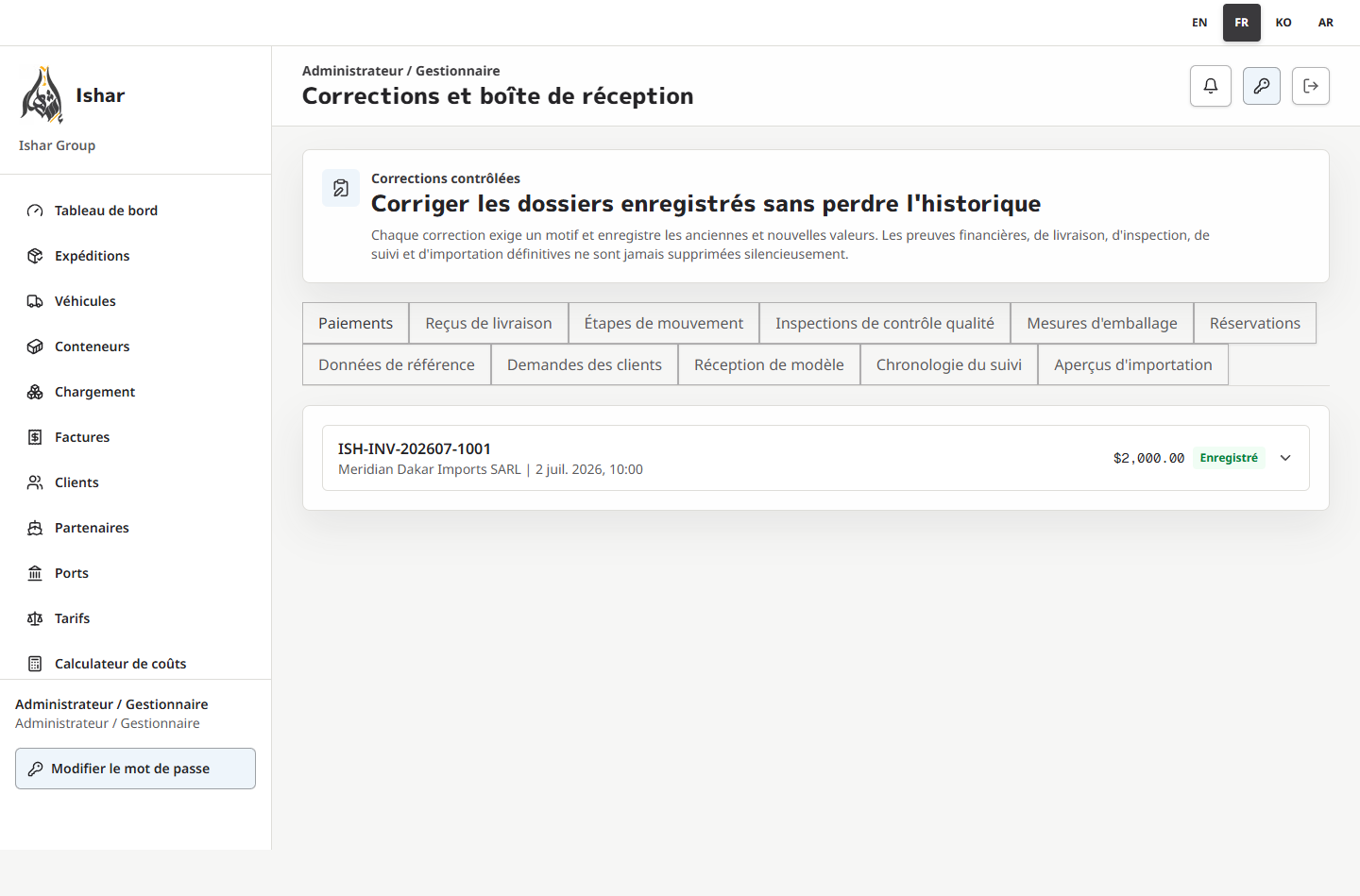Expand the ISH-INV-202607-1001 row chevron
Viewport: 1360px width, 896px height.
[x=1285, y=458]
